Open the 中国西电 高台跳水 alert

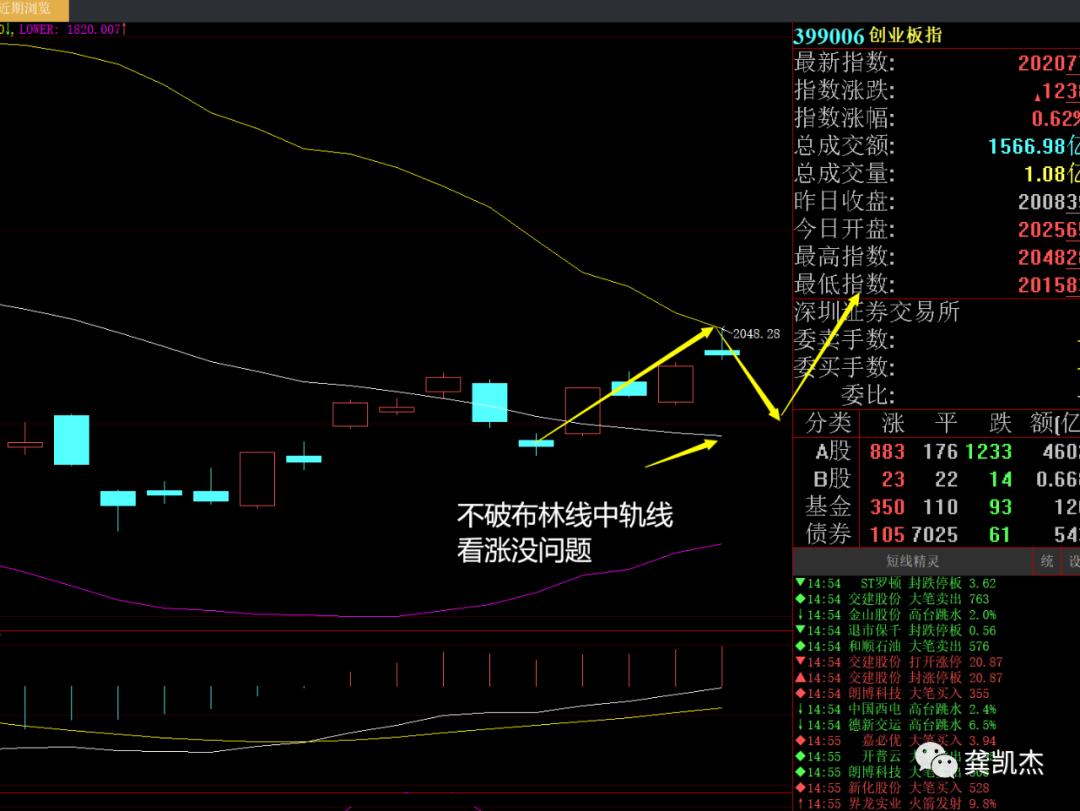coord(895,710)
